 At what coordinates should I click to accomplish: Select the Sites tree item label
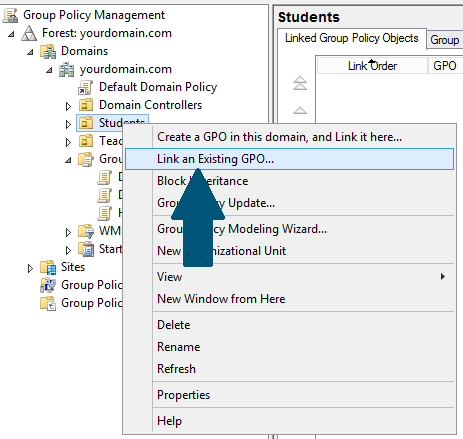(x=73, y=267)
